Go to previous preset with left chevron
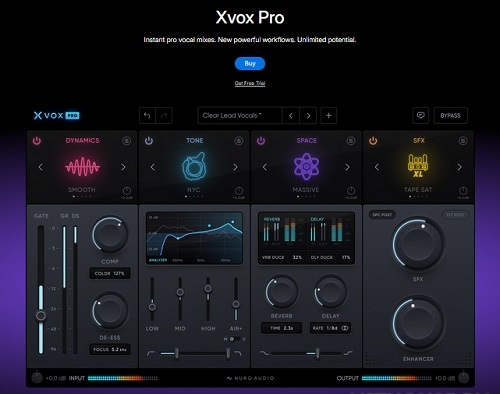Screen dimensions: 500x394 coord(291,116)
